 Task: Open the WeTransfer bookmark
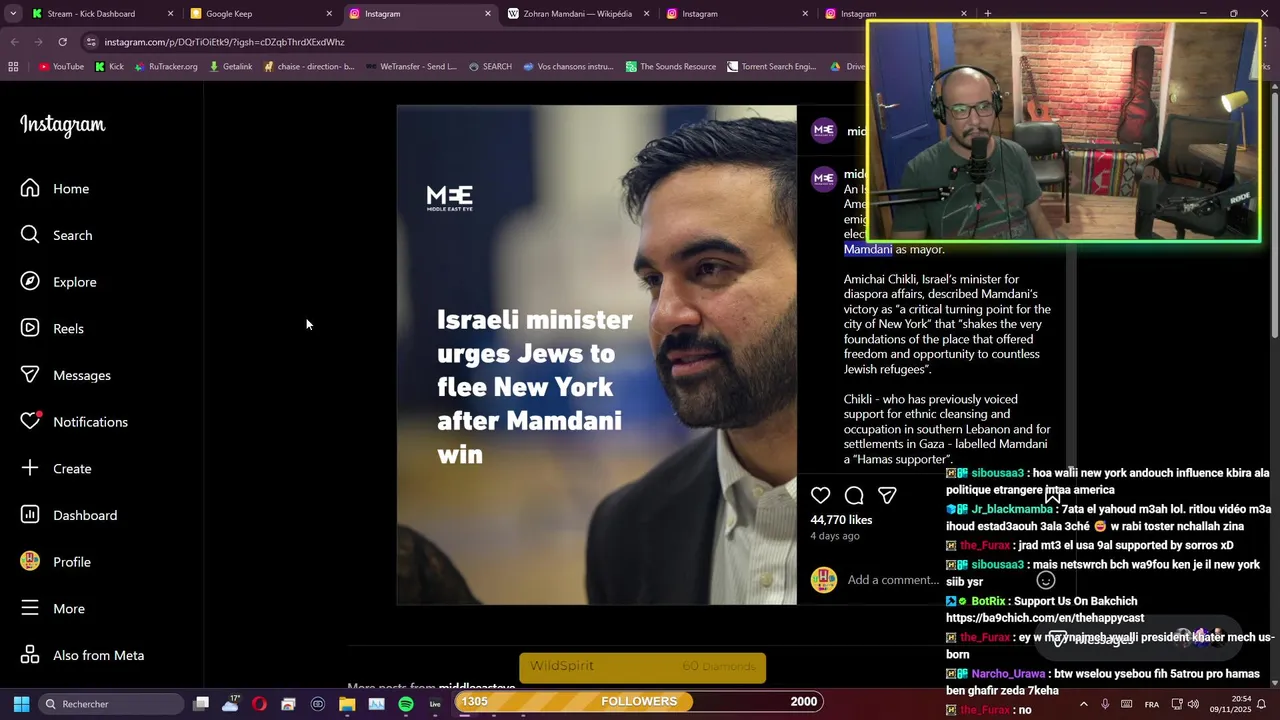[x=411, y=67]
